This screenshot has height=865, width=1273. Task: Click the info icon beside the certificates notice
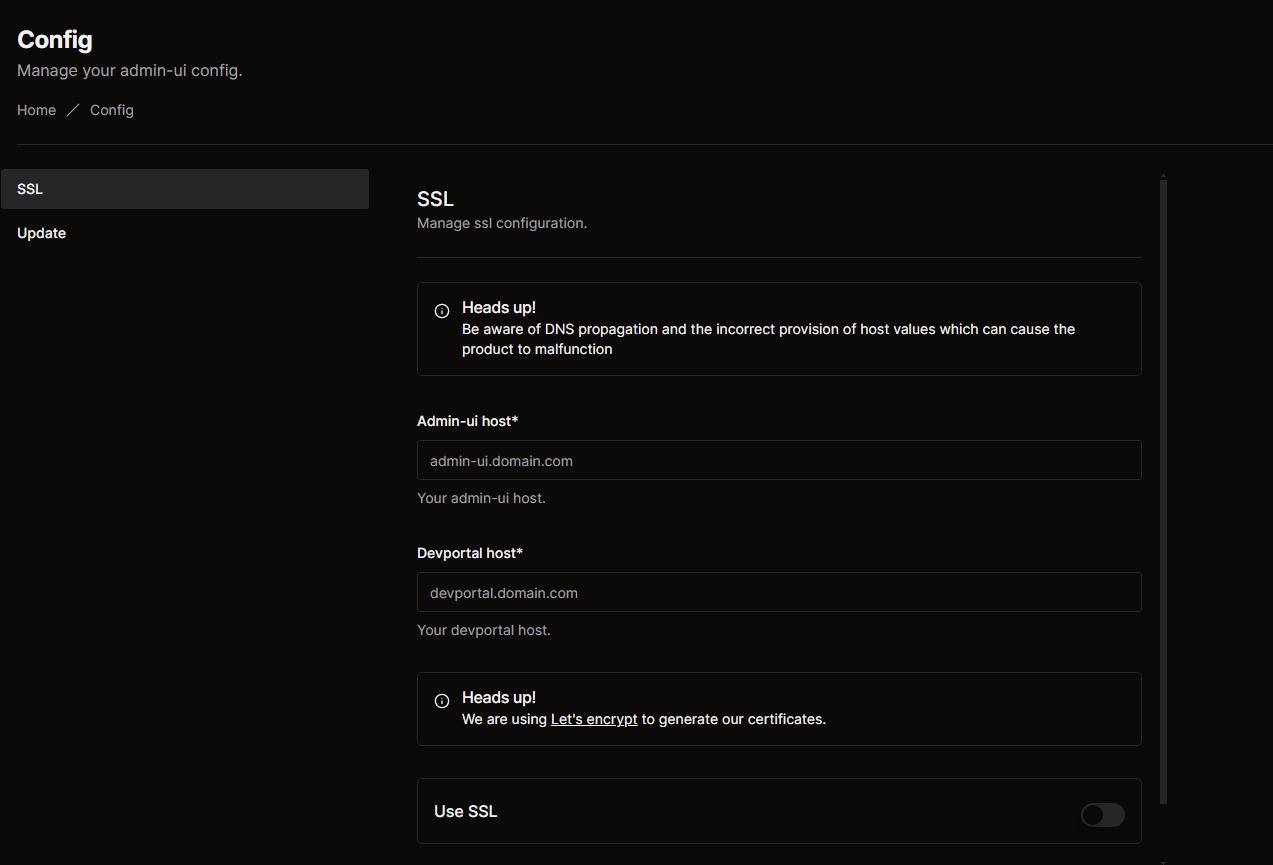442,701
